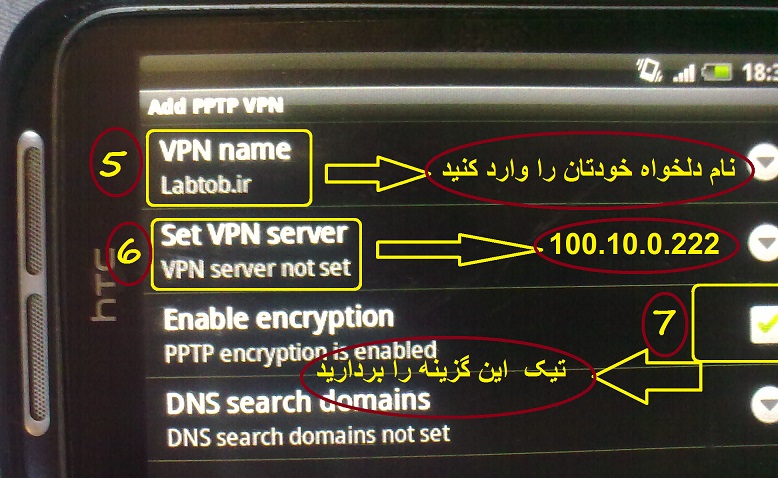Tap the Labtob.ir name value
The width and height of the screenshot is (778, 478).
(x=206, y=185)
